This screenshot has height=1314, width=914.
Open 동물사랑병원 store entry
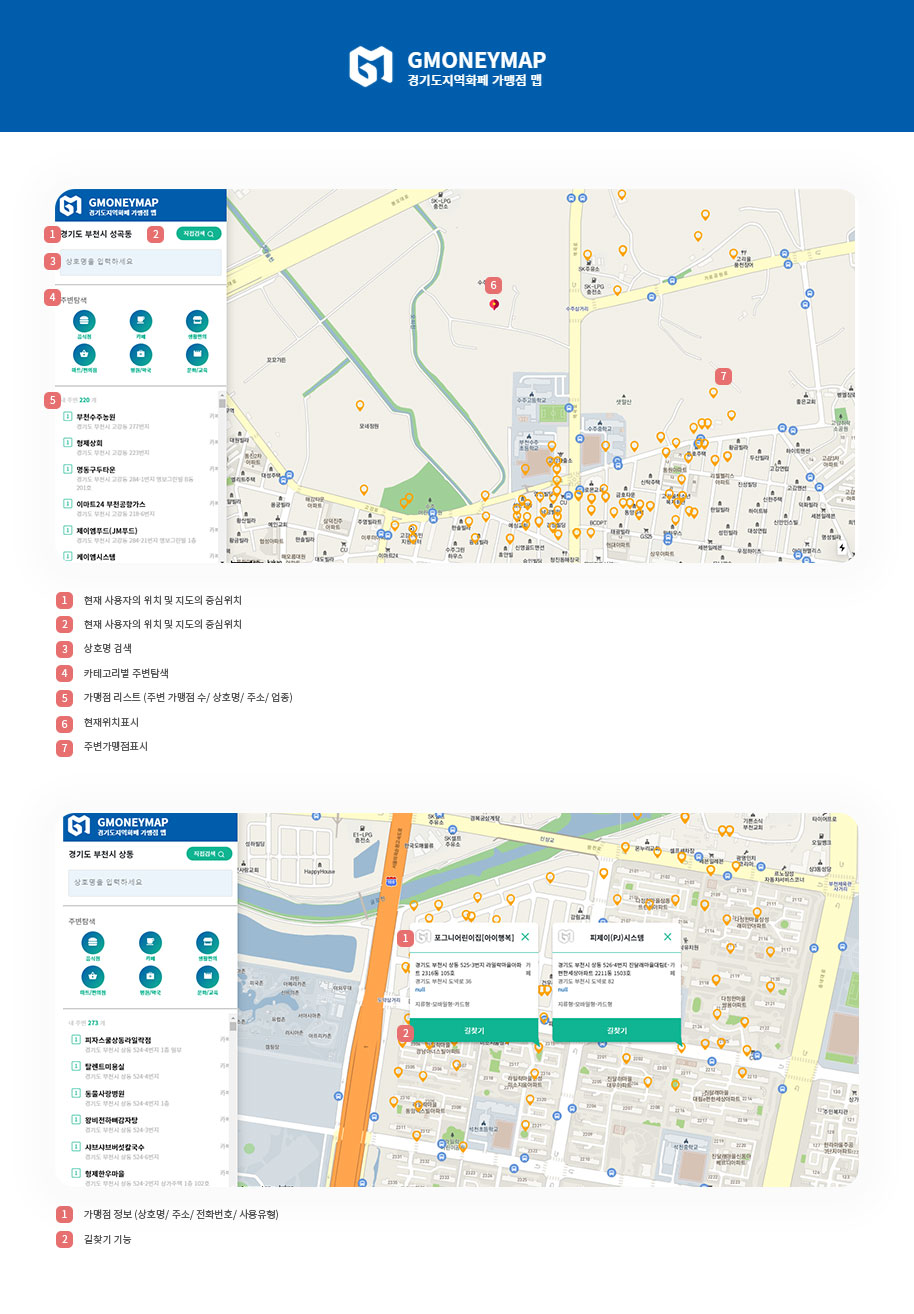148,1098
